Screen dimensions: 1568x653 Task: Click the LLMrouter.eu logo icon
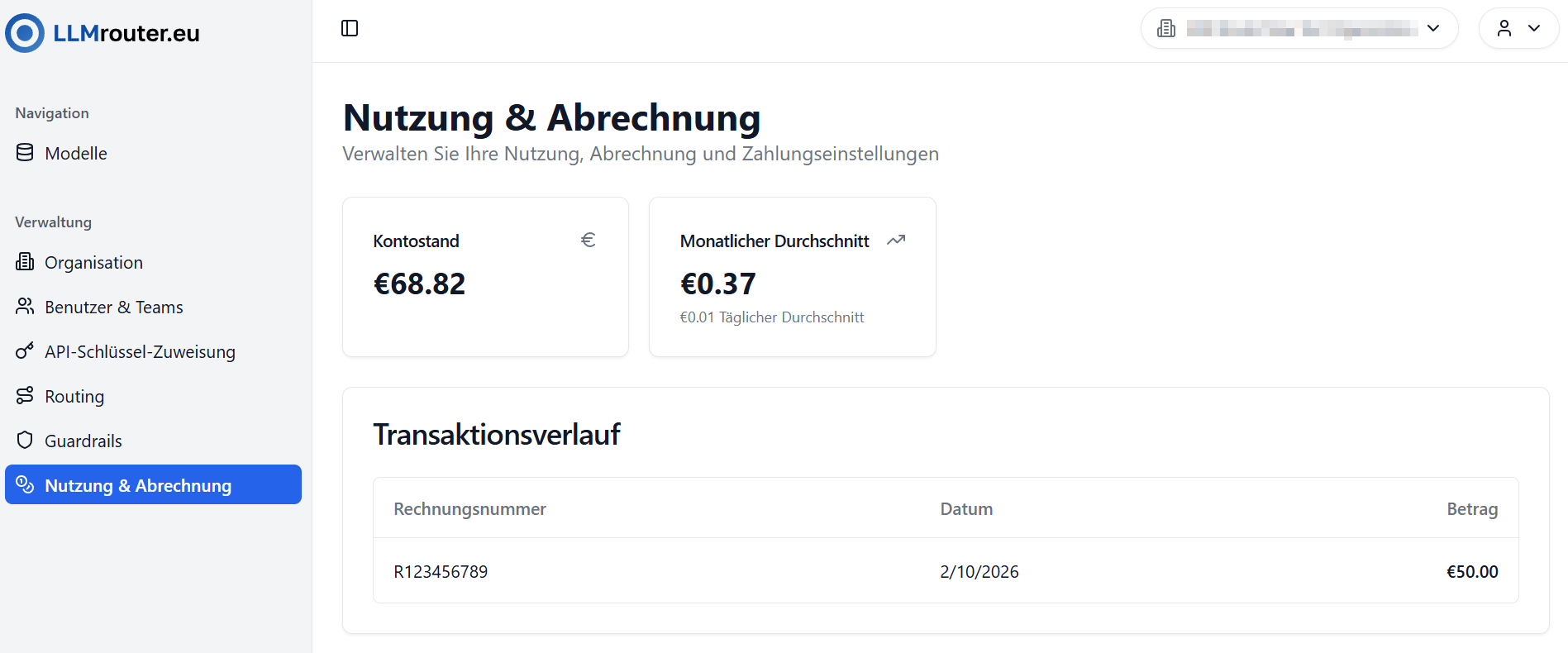[x=25, y=32]
